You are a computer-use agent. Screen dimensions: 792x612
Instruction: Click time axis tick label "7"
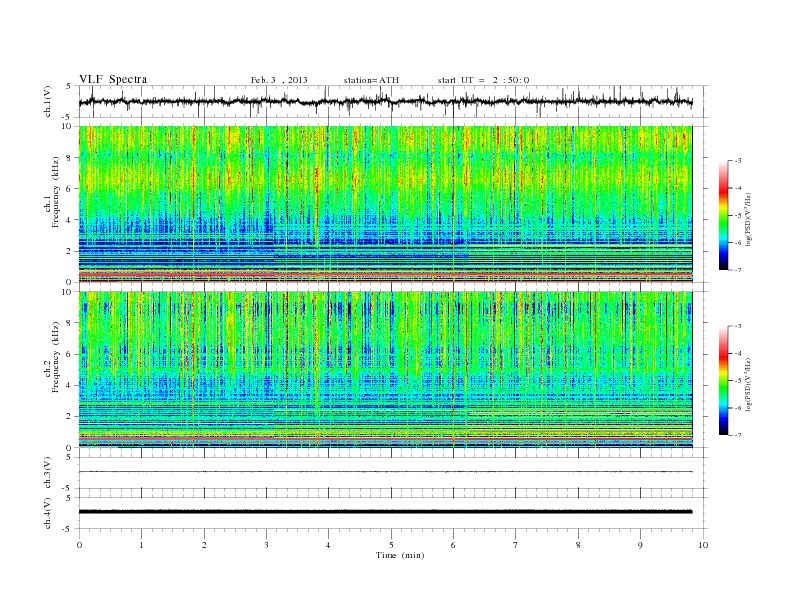click(516, 545)
